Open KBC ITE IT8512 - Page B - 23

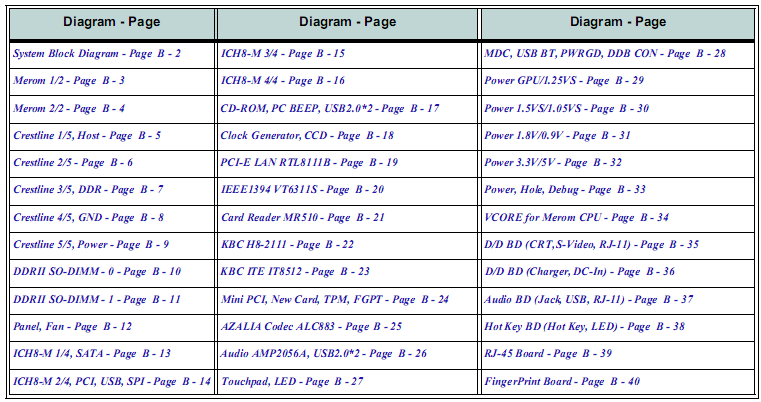pyautogui.click(x=295, y=272)
